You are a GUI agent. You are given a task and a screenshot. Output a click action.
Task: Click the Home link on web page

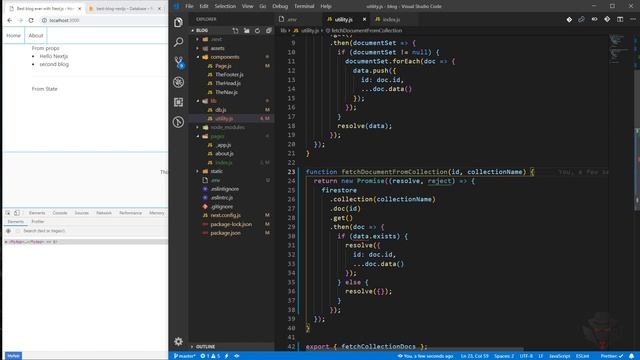pyautogui.click(x=13, y=36)
